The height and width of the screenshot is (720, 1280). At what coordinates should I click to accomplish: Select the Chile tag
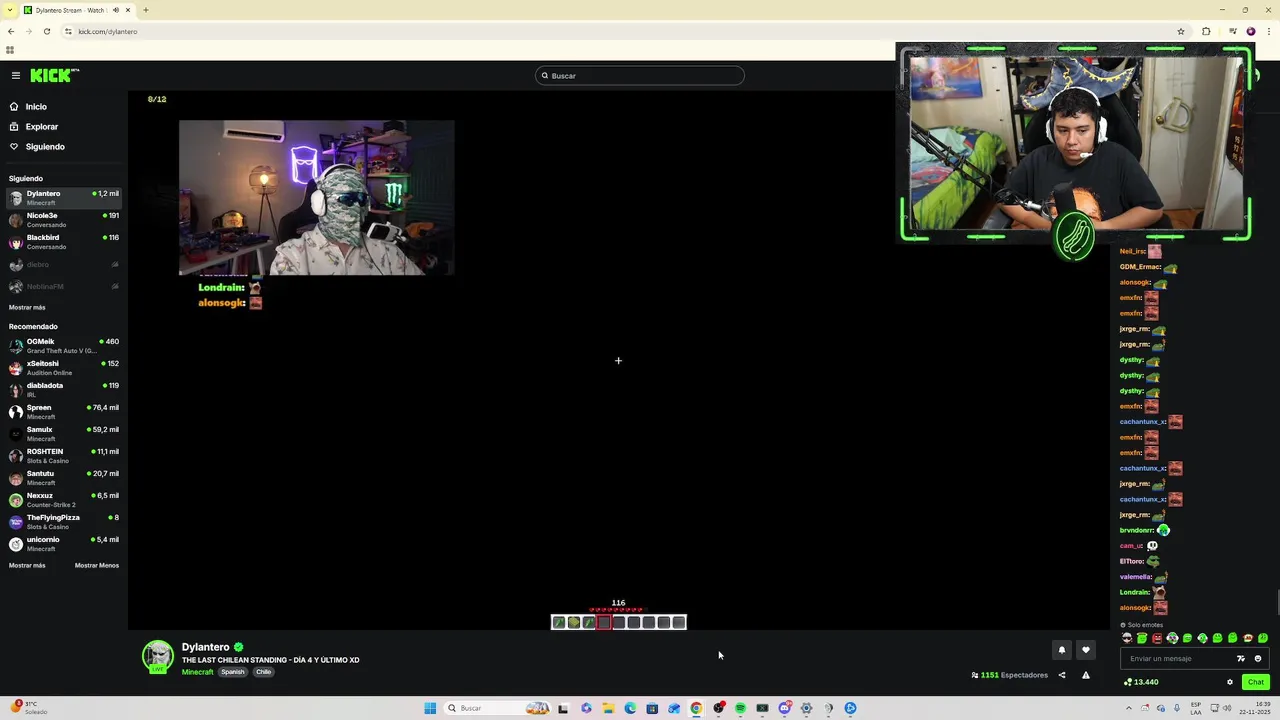click(263, 672)
